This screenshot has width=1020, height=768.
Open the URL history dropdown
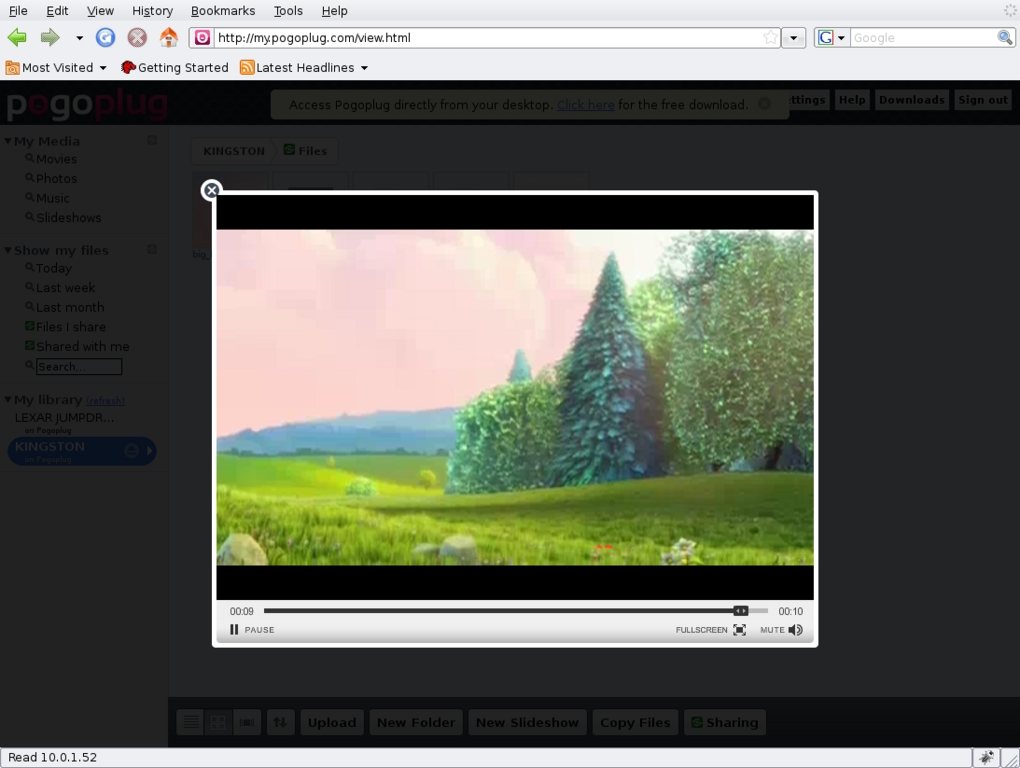tap(793, 38)
